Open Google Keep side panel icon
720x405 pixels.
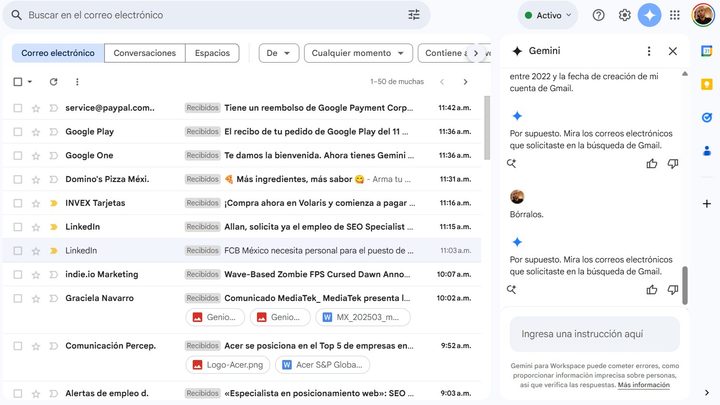pyautogui.click(x=707, y=84)
